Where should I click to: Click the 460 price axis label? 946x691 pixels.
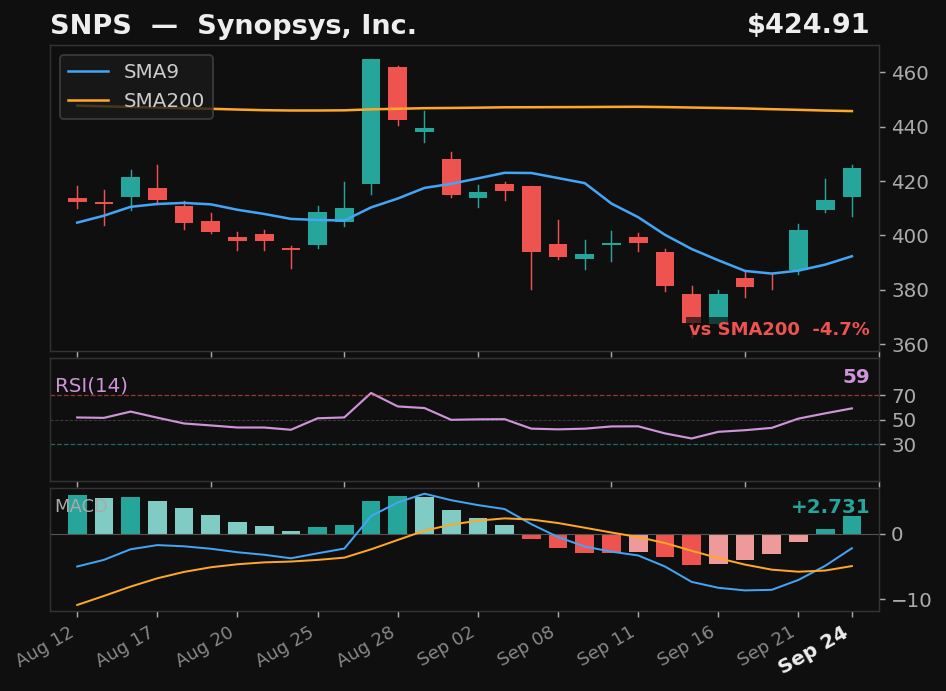pyautogui.click(x=912, y=74)
